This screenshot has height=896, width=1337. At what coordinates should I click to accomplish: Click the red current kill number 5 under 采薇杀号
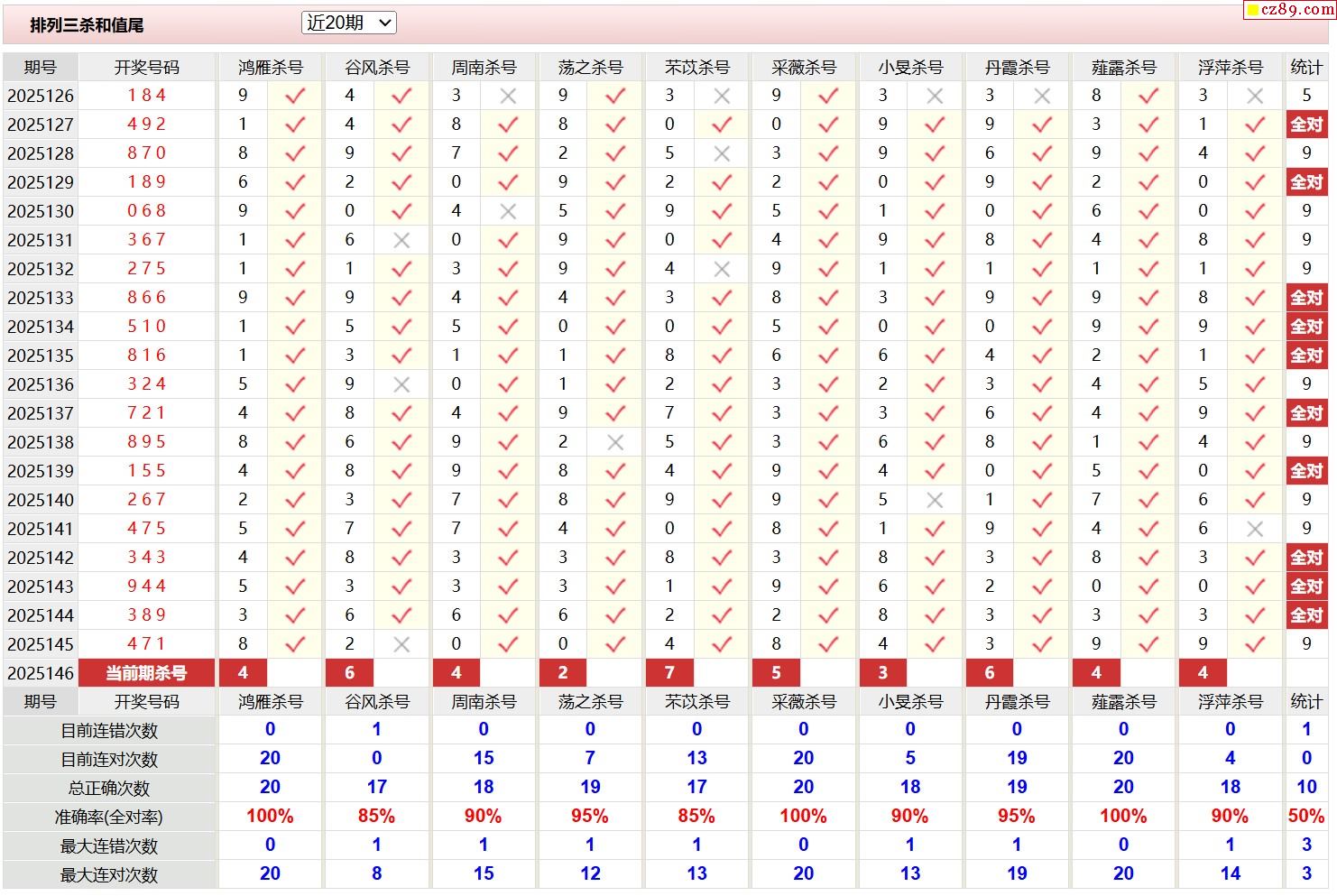776,673
